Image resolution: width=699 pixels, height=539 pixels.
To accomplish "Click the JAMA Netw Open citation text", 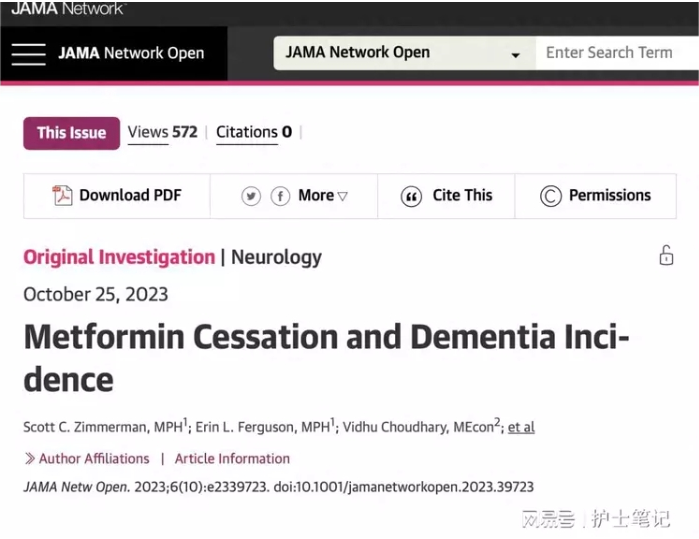I will 146,487.
